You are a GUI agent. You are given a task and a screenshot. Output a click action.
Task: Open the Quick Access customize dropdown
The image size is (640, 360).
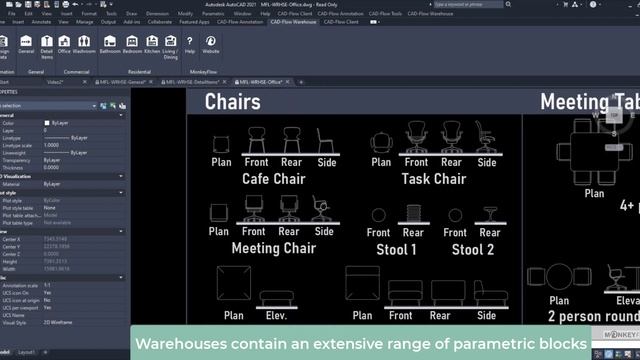pyautogui.click(x=111, y=4)
